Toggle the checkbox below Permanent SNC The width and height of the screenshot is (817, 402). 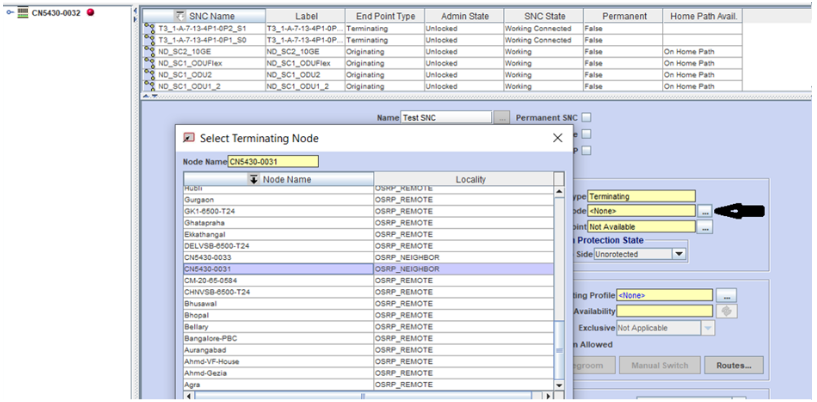pos(586,134)
